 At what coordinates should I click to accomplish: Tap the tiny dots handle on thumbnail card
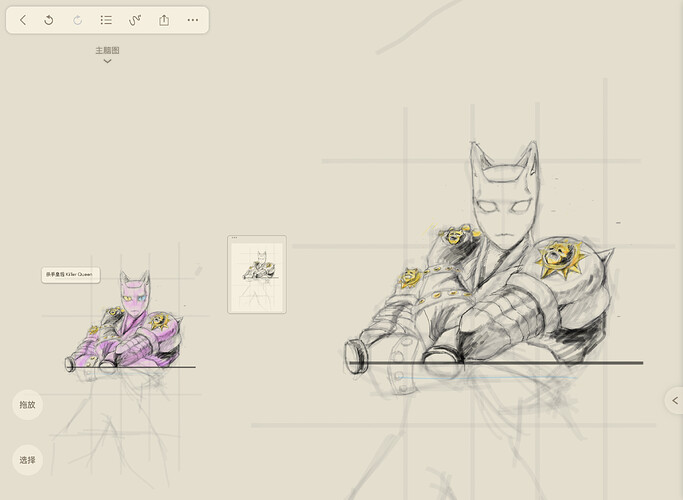tap(234, 238)
